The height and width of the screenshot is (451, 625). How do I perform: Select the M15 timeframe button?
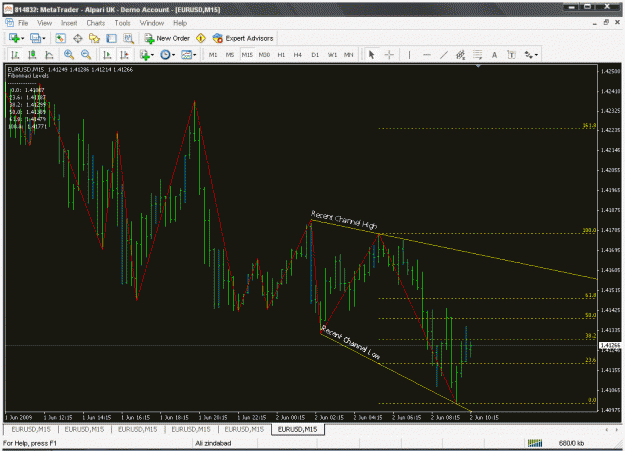click(x=247, y=55)
